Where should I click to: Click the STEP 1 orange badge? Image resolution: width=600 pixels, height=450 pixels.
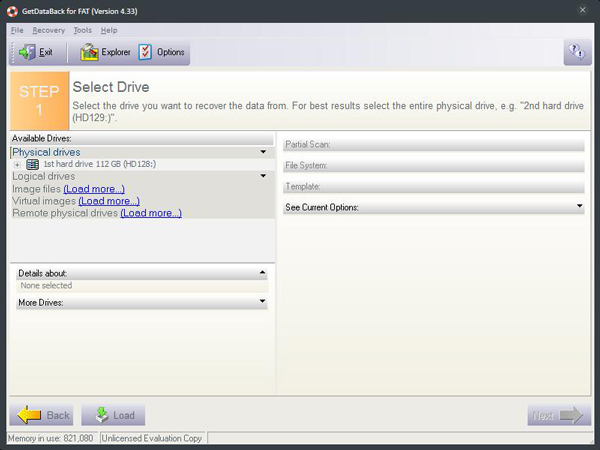tap(39, 101)
